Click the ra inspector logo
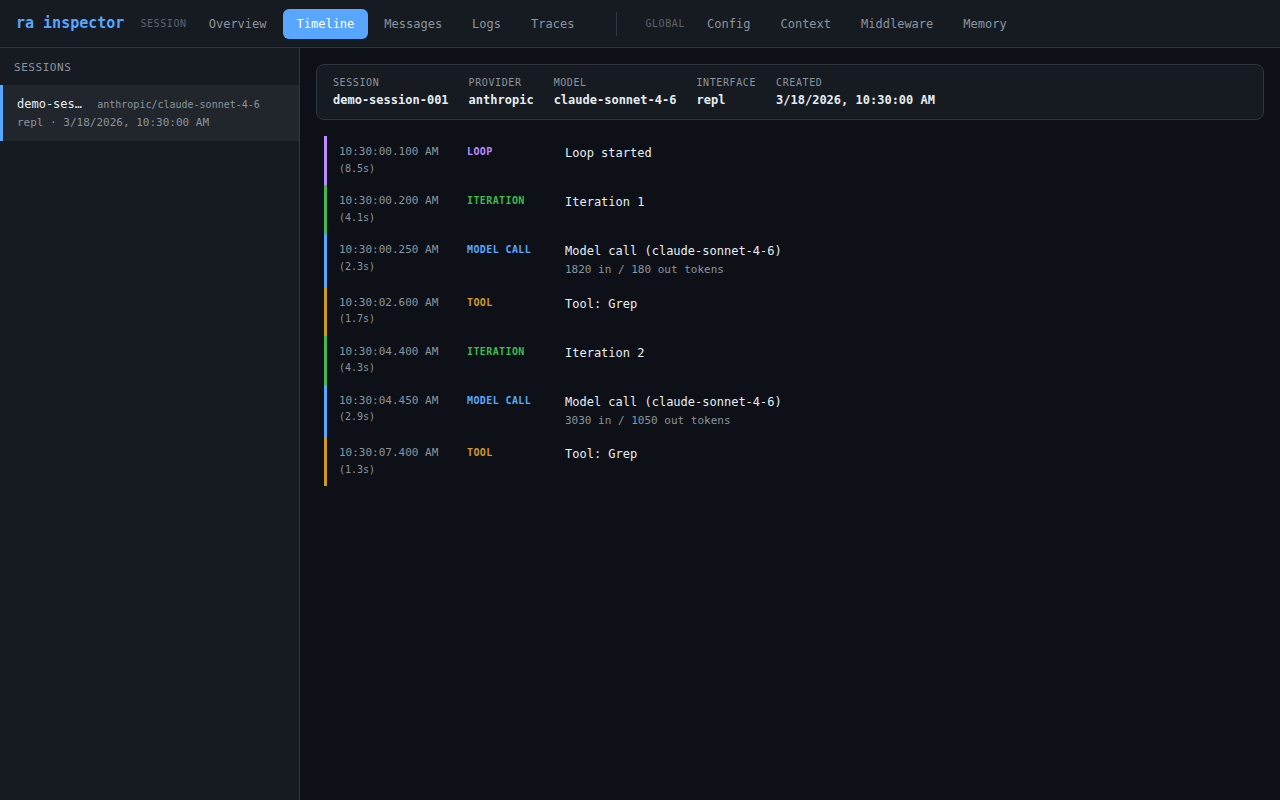1280x800 pixels. 70,22
